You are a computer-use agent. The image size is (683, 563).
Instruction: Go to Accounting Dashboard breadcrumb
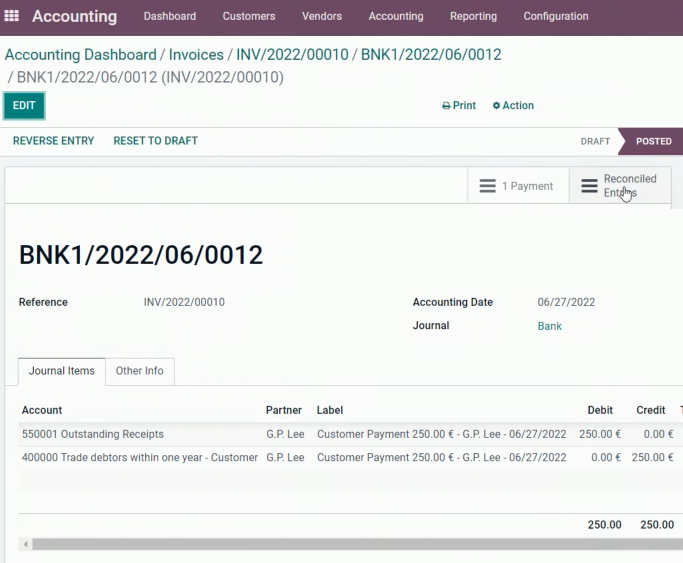[81, 55]
